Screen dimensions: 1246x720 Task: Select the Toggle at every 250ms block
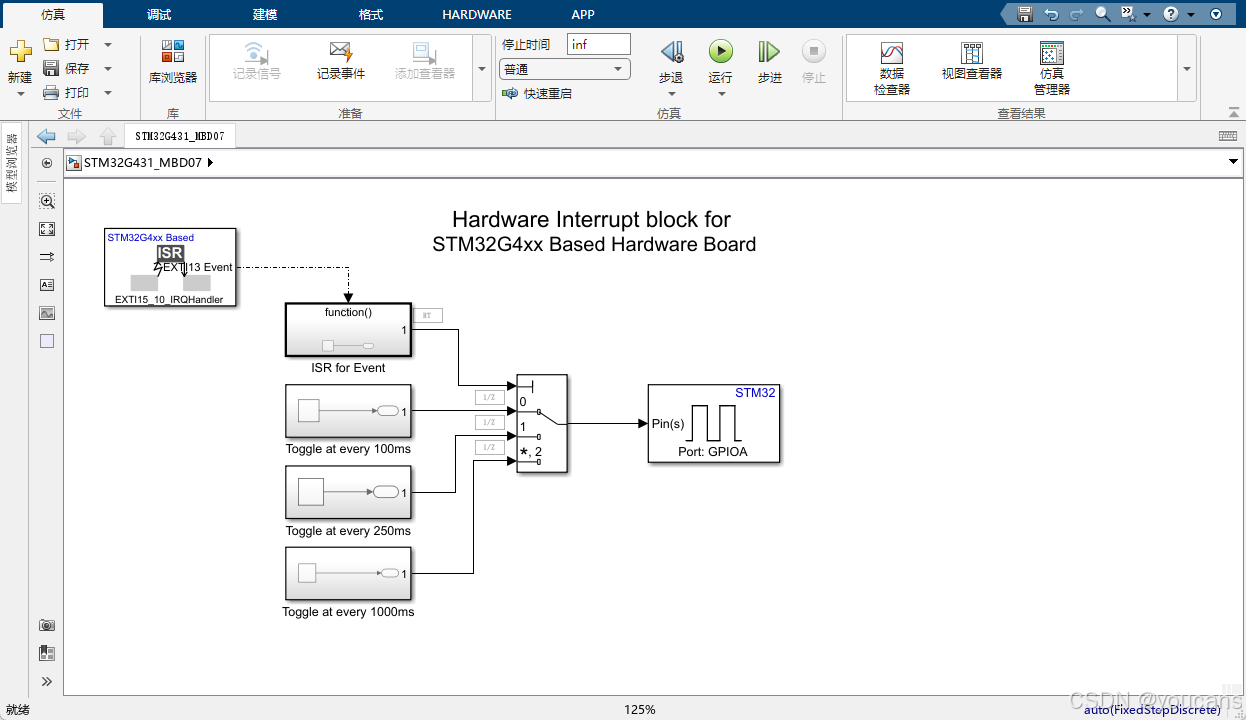(348, 493)
